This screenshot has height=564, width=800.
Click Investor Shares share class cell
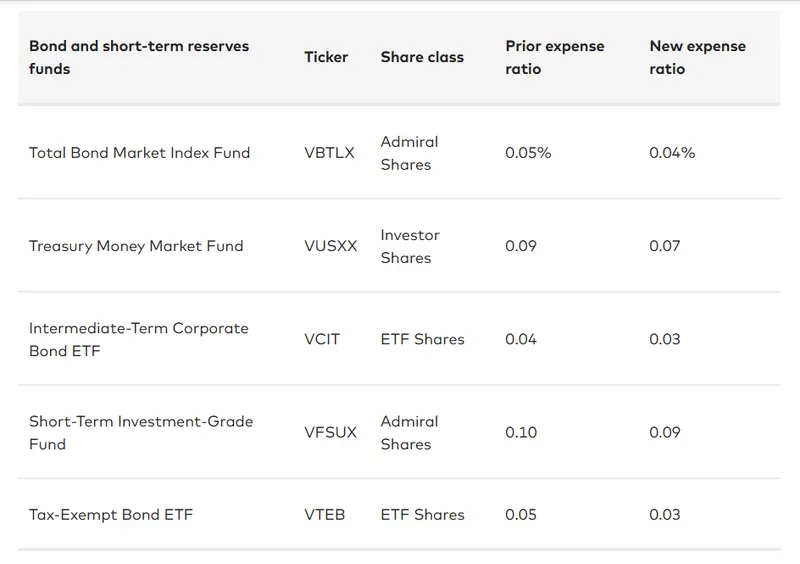point(410,246)
